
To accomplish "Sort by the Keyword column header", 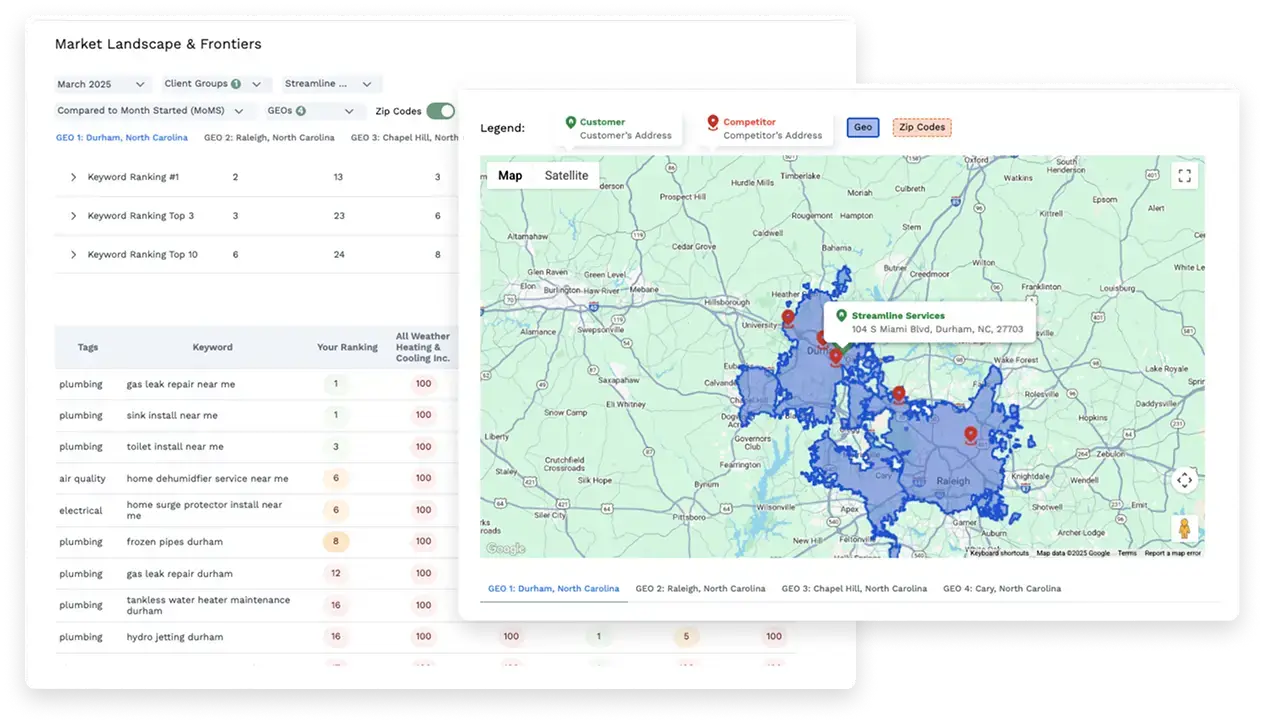I will pos(213,348).
